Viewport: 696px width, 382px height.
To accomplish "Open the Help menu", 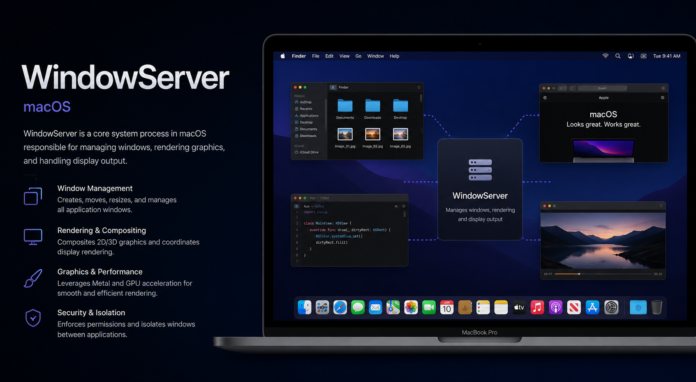I will pos(395,56).
